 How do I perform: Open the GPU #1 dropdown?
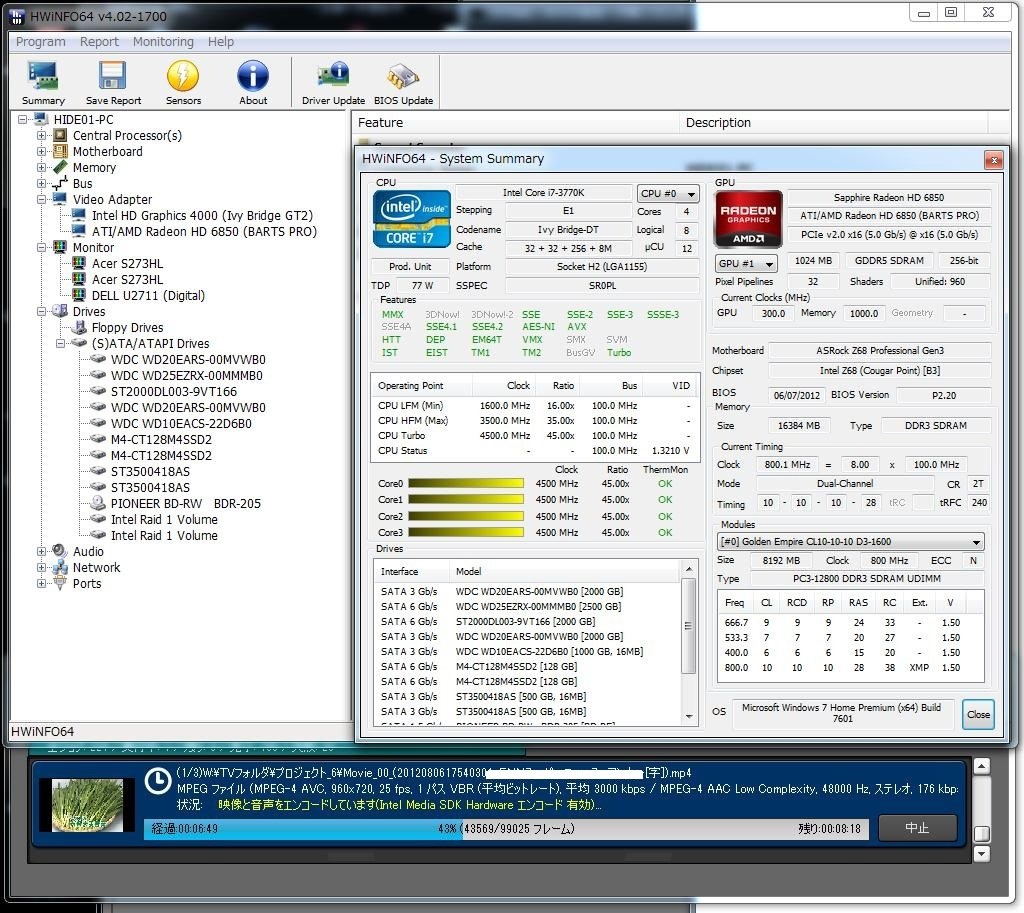(746, 263)
